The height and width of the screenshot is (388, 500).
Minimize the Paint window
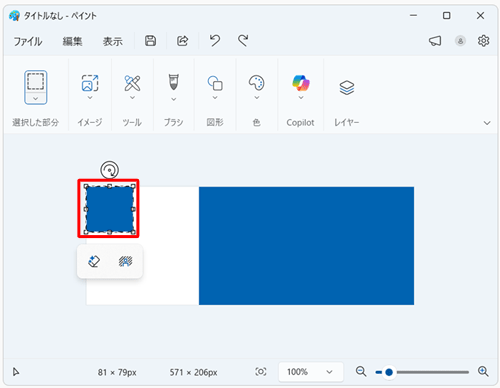tap(413, 15)
